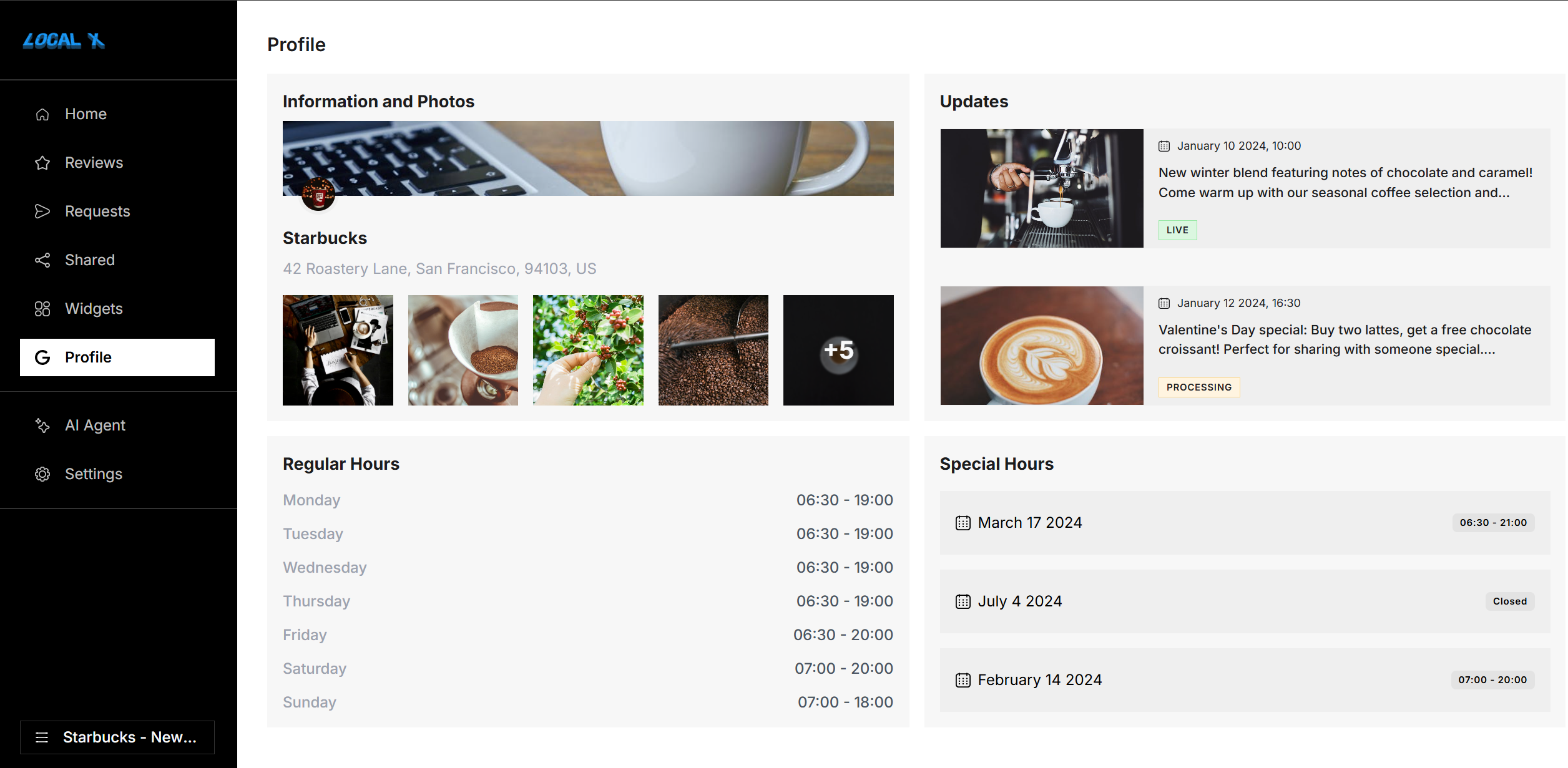Click the Requests arrow icon
Image resolution: width=1568 pixels, height=768 pixels.
click(x=42, y=211)
